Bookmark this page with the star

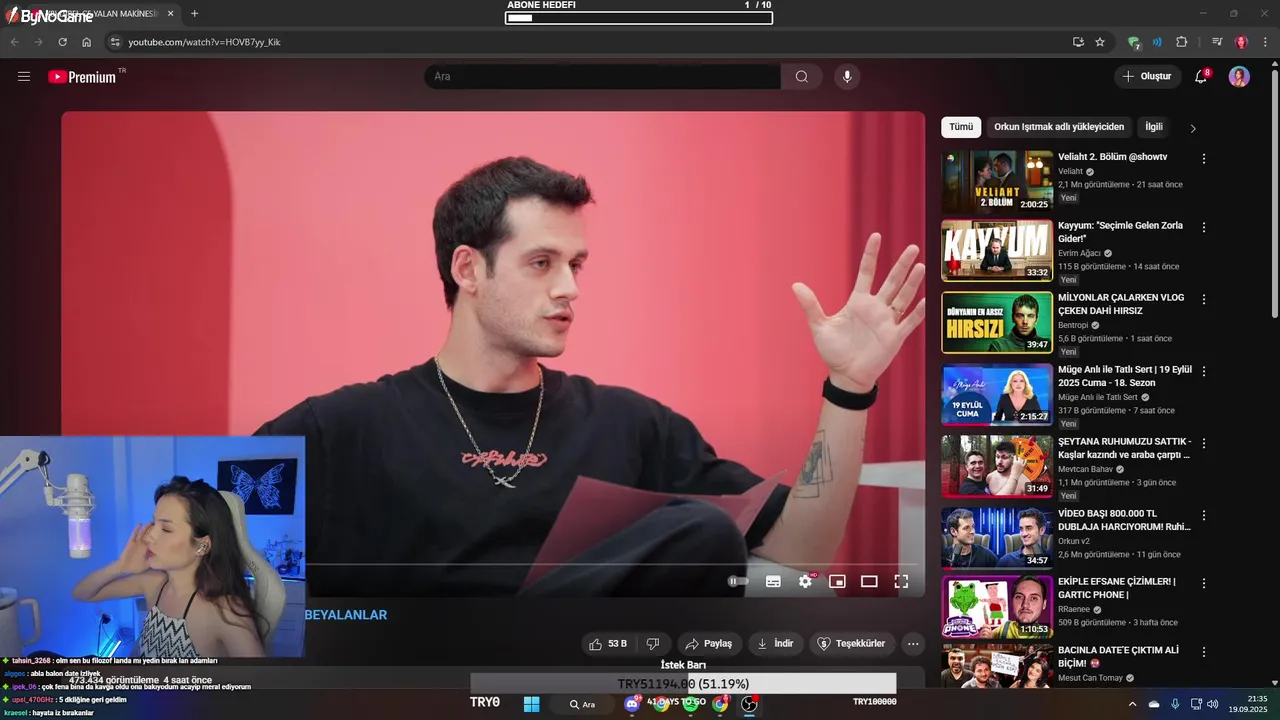pos(1100,42)
